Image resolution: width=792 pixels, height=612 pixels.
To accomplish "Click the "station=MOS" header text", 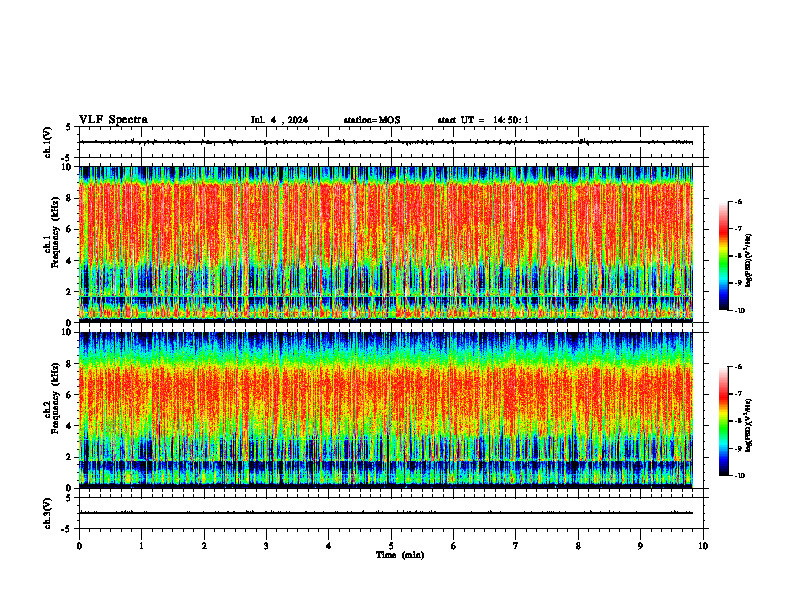I will coord(372,120).
